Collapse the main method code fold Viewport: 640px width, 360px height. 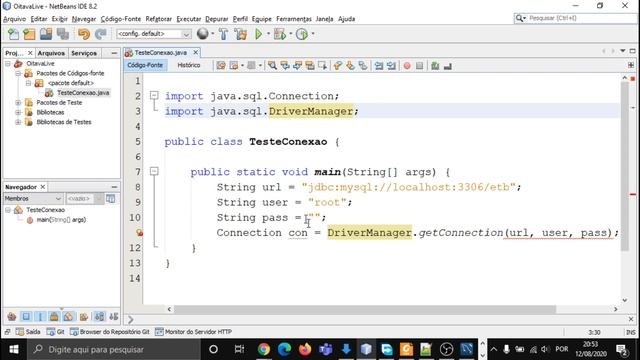pyautogui.click(x=154, y=171)
